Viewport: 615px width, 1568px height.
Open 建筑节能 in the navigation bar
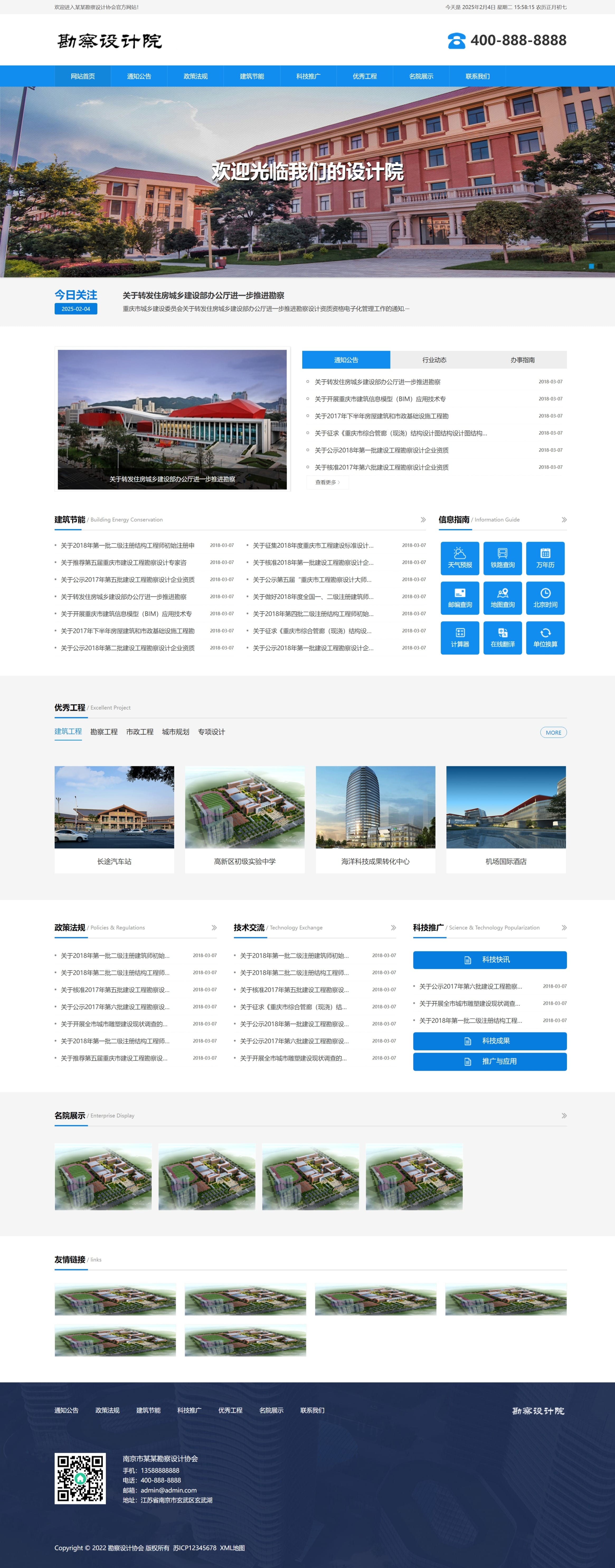(252, 76)
